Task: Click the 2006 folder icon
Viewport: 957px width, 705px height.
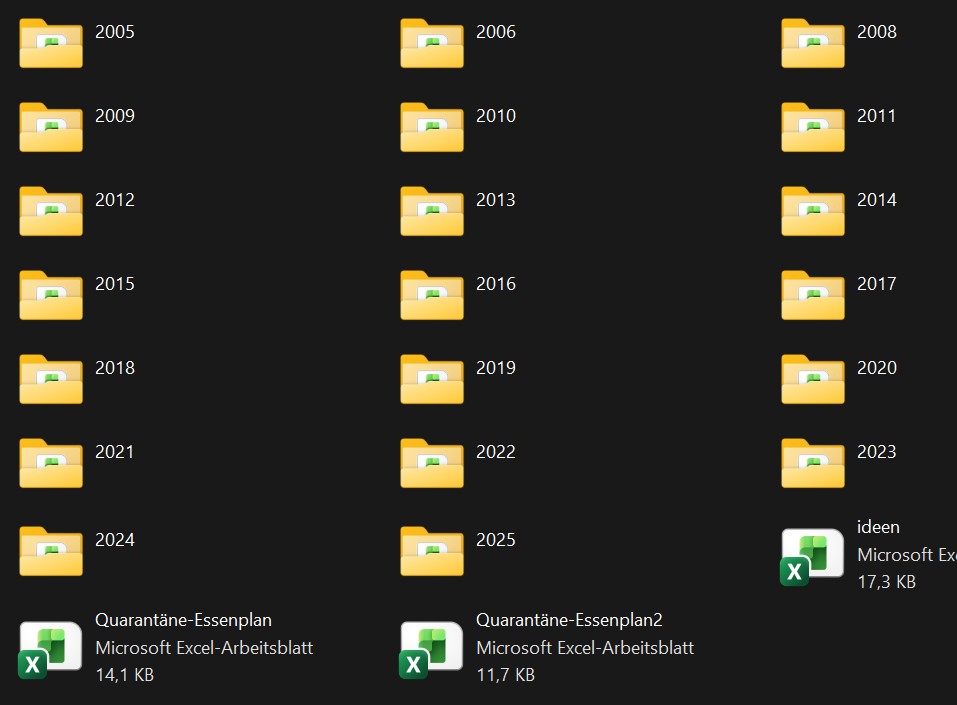Action: tap(432, 43)
